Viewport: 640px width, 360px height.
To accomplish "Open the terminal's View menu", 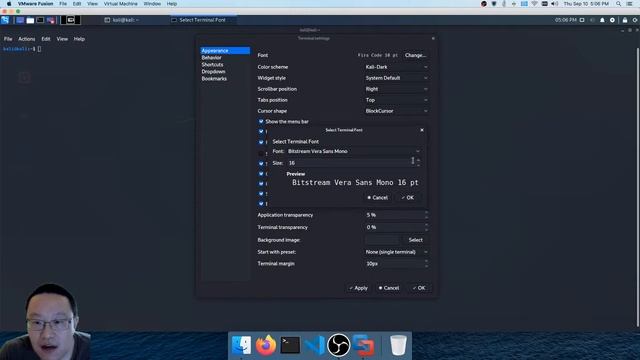I will click(62, 39).
